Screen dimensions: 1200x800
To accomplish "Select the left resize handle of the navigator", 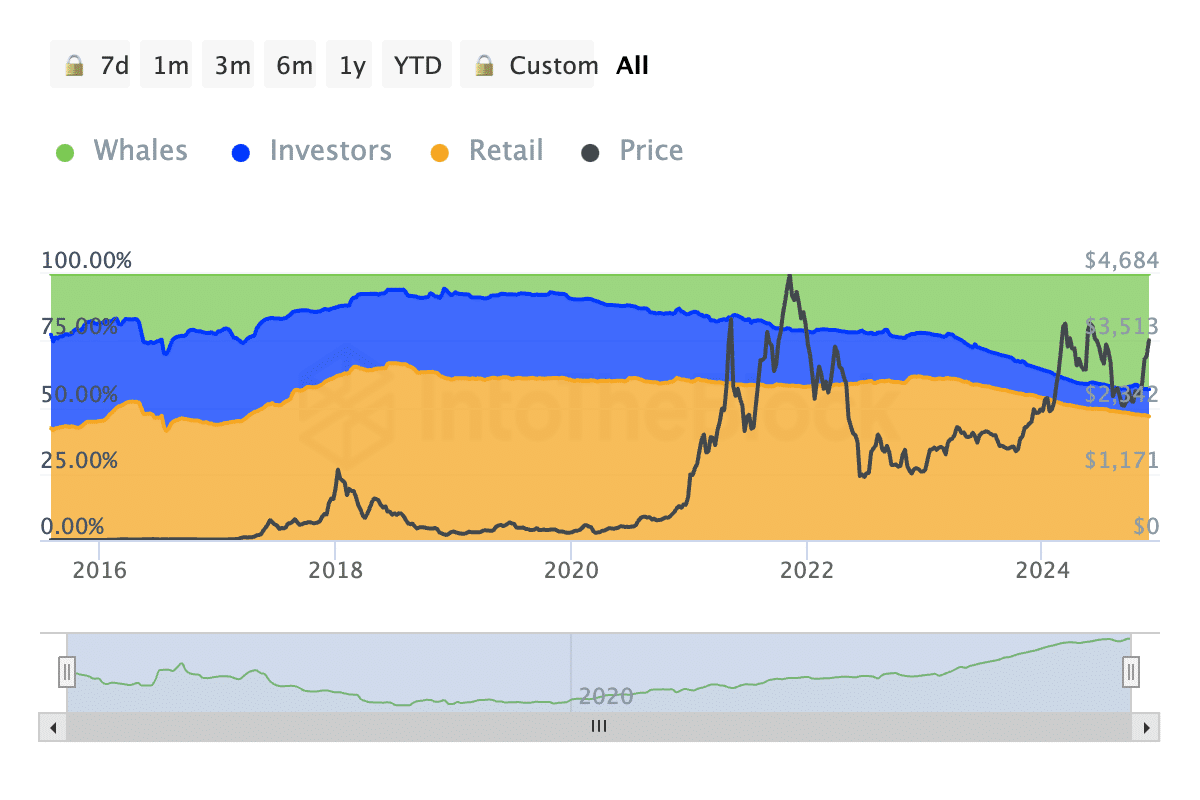I will tap(66, 673).
